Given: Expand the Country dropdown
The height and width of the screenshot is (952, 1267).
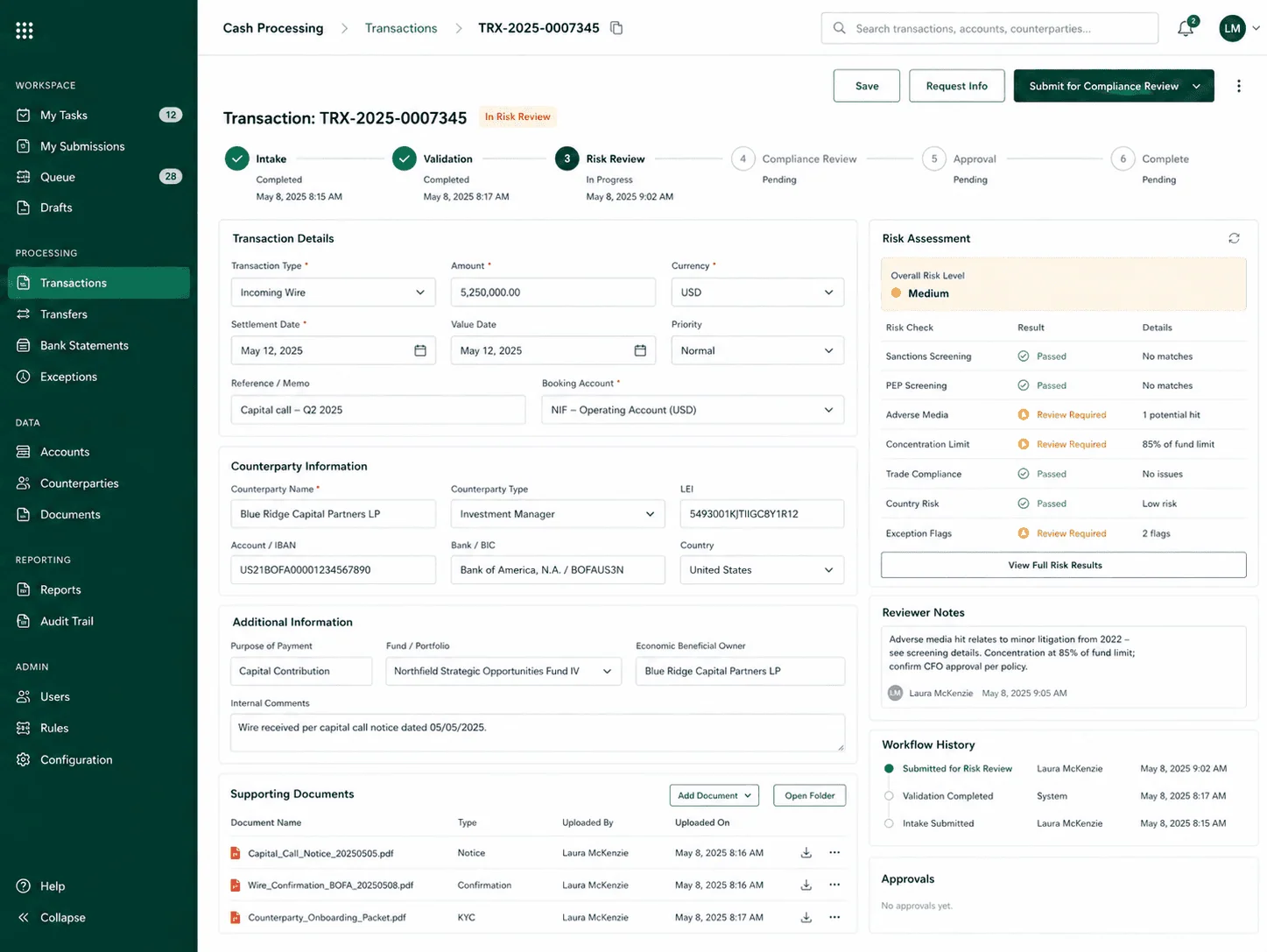Looking at the screenshot, I should [762, 570].
